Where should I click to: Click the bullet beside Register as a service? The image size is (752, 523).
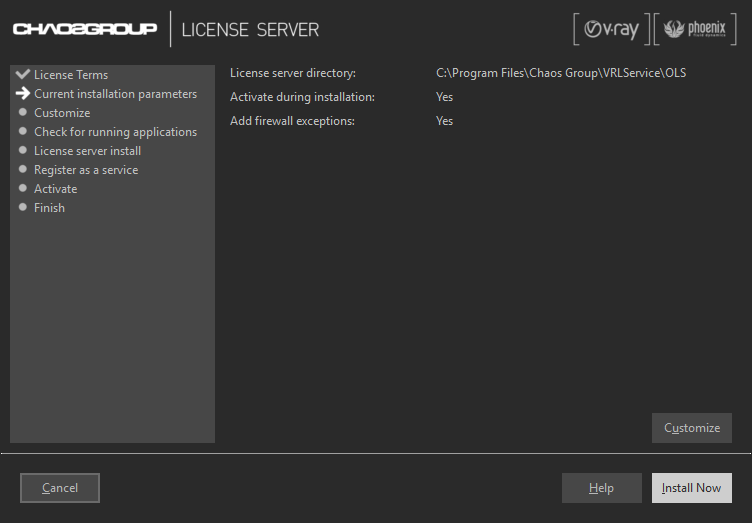coord(23,169)
